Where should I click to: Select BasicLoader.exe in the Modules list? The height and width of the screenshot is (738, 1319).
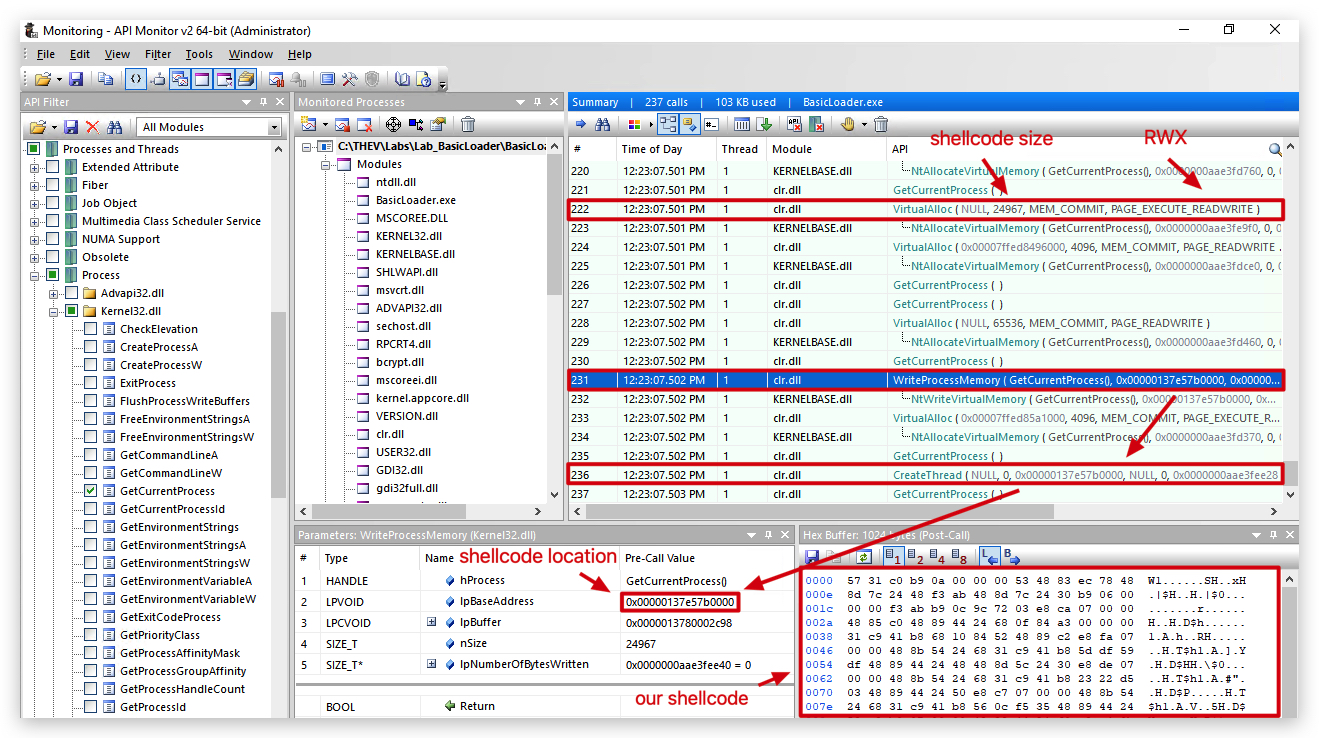tap(415, 200)
